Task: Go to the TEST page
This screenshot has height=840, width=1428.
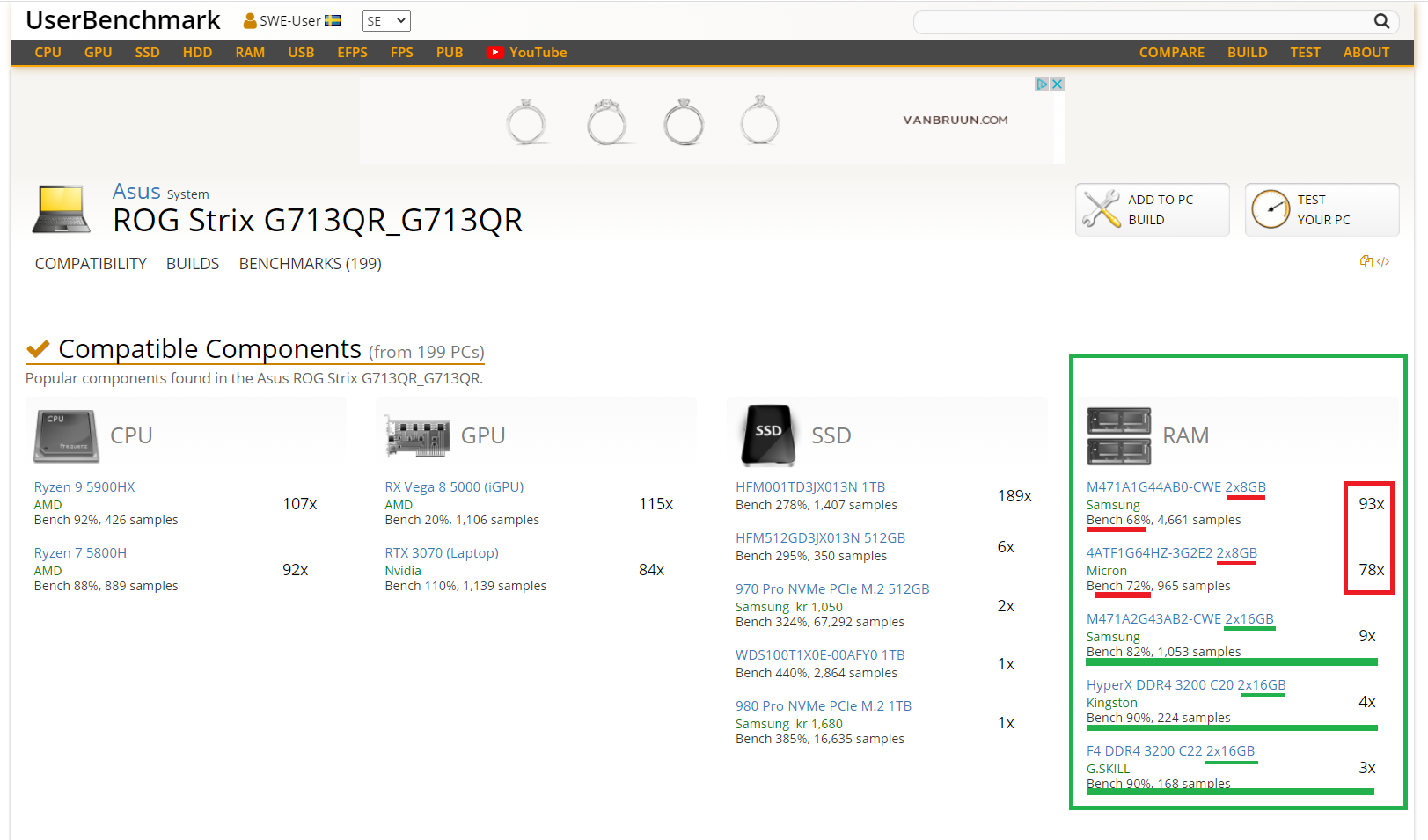Action: (1306, 53)
